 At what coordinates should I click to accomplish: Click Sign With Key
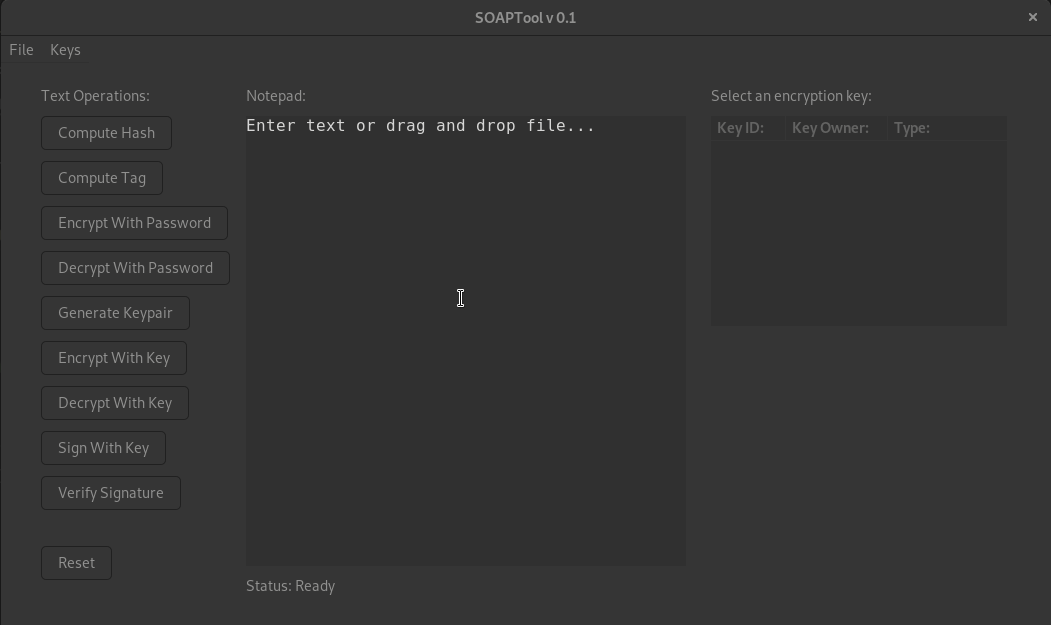[x=103, y=447]
